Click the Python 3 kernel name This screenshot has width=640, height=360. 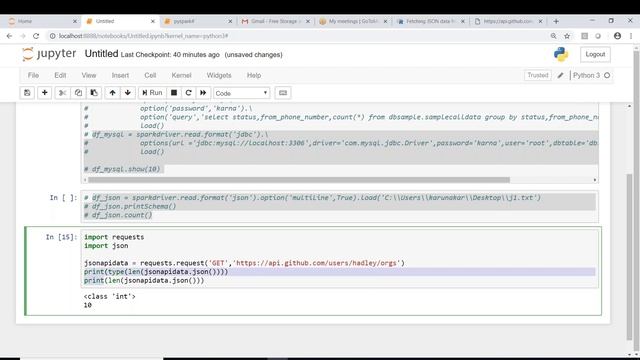586,75
